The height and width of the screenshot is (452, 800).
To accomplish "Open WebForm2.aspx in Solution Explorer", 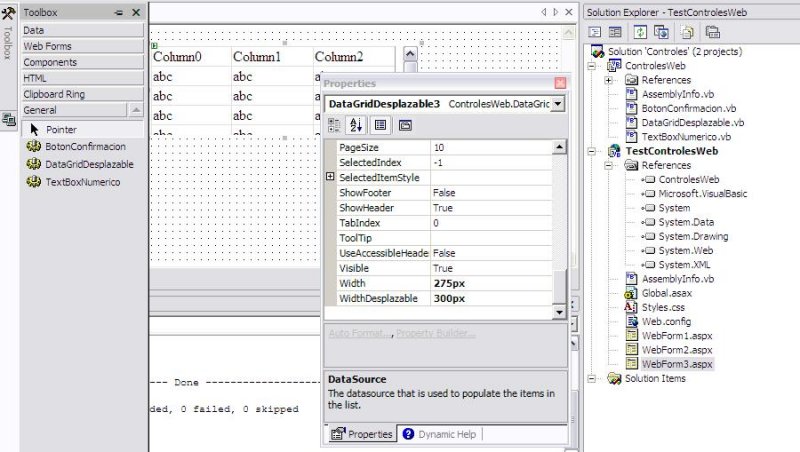I will point(677,350).
